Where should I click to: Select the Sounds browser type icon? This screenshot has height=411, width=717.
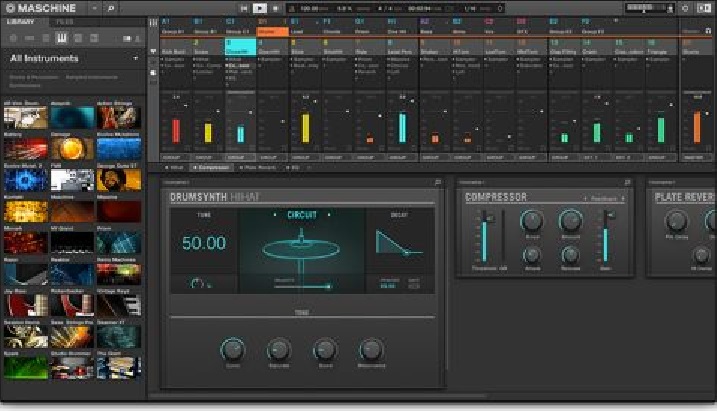46,38
